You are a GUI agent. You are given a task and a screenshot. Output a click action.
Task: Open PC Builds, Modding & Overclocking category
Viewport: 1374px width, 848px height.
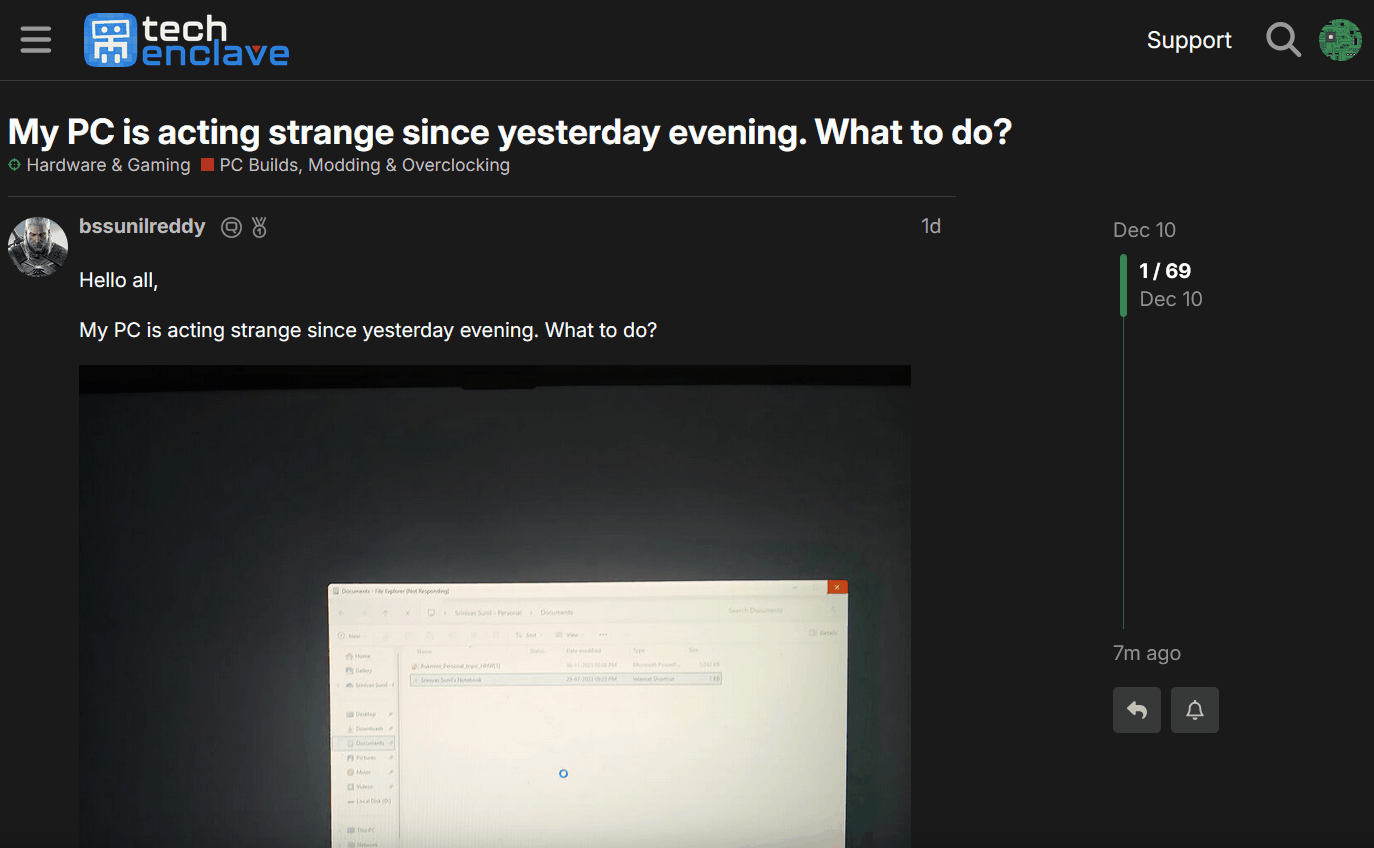point(364,165)
